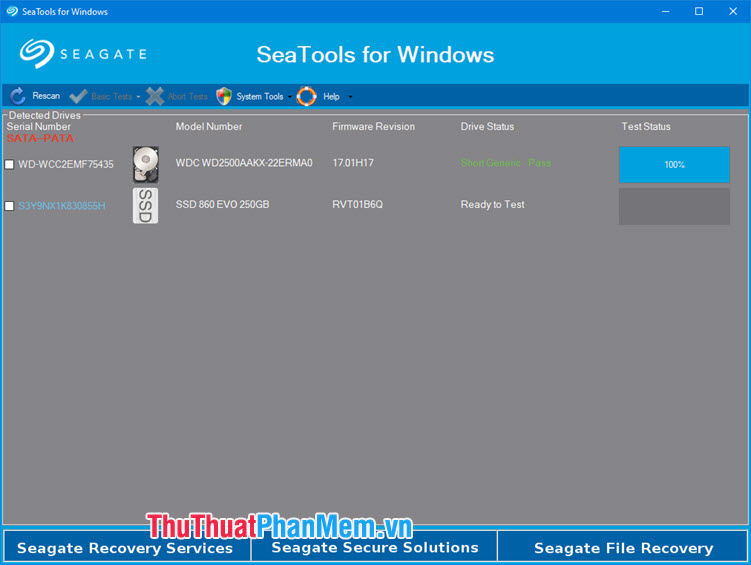Viewport: 751px width, 565px height.
Task: Click the Rescan refresh arrow icon
Action: 18,96
